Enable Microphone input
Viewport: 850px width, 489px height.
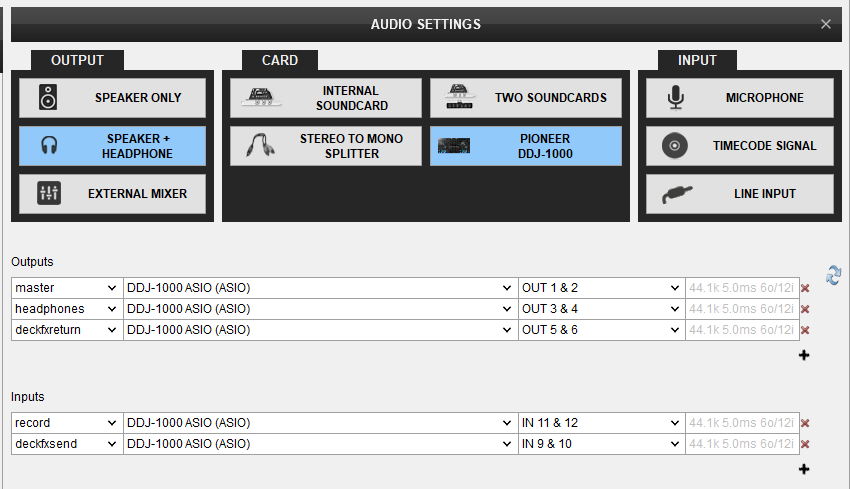739,98
